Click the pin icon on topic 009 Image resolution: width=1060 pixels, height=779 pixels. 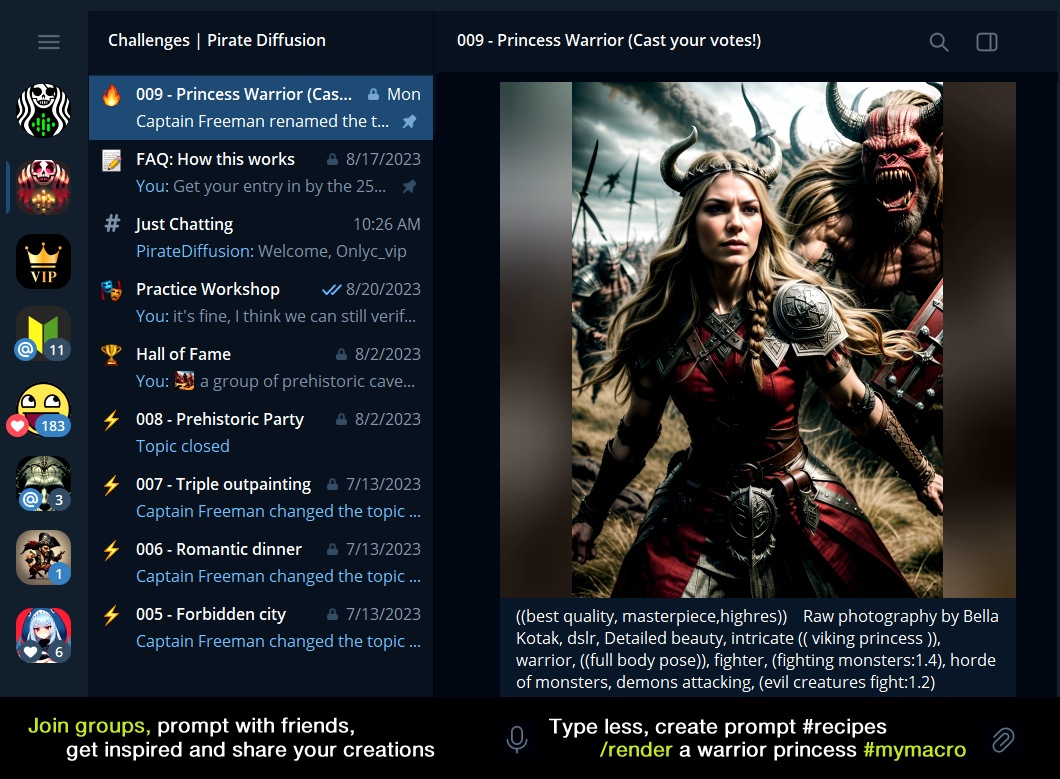point(409,122)
